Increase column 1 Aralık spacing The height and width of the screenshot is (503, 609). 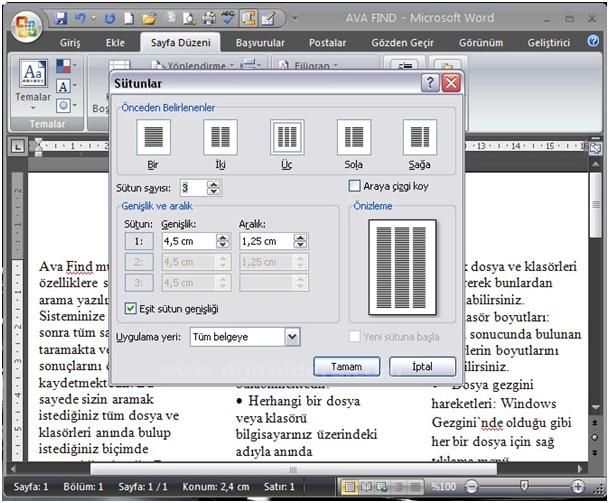[x=300, y=237]
